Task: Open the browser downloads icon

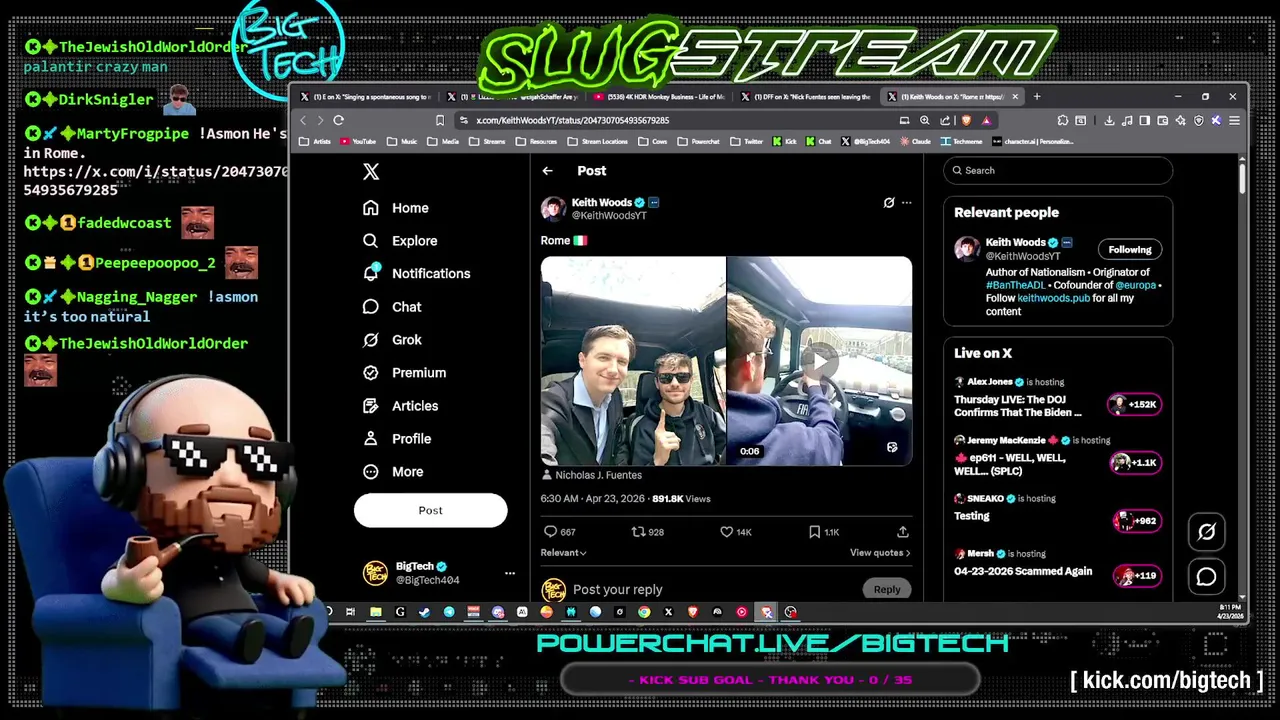Action: pyautogui.click(x=1109, y=120)
